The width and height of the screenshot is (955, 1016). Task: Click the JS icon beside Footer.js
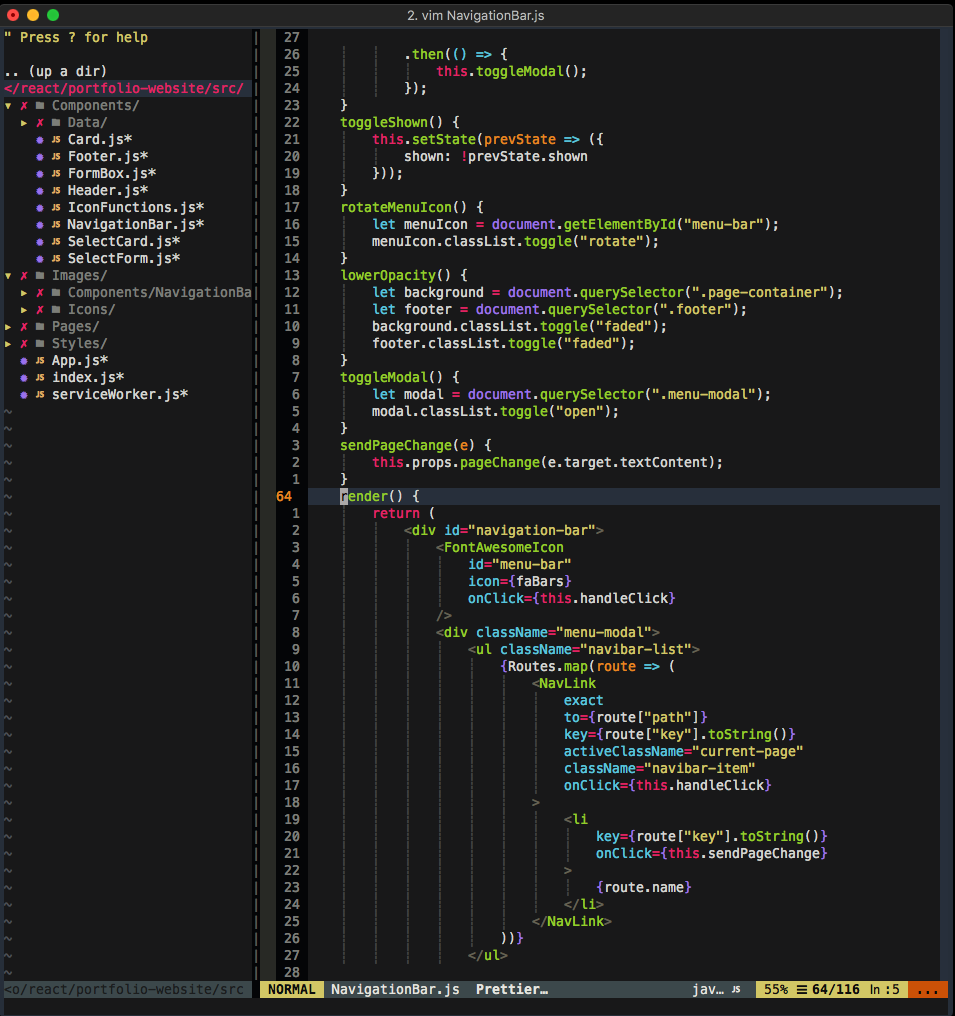56,156
